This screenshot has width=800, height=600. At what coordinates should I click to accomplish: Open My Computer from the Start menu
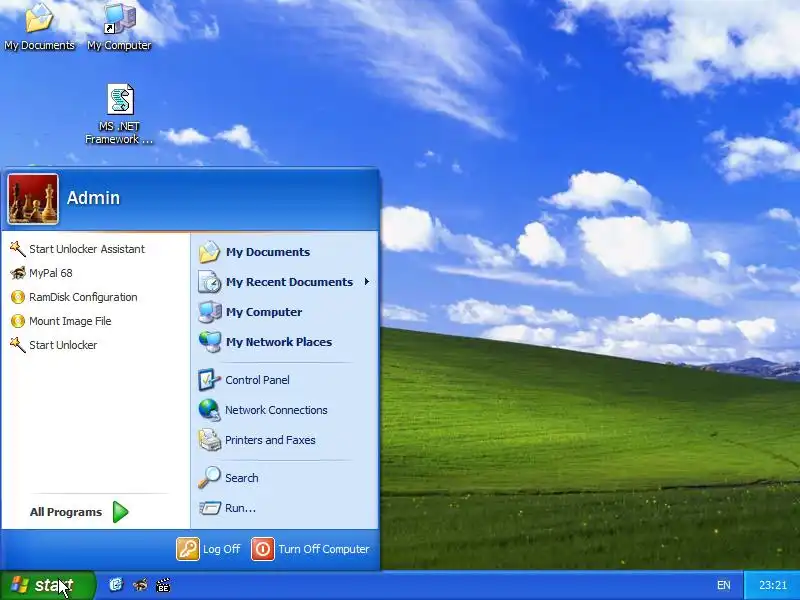(285, 312)
